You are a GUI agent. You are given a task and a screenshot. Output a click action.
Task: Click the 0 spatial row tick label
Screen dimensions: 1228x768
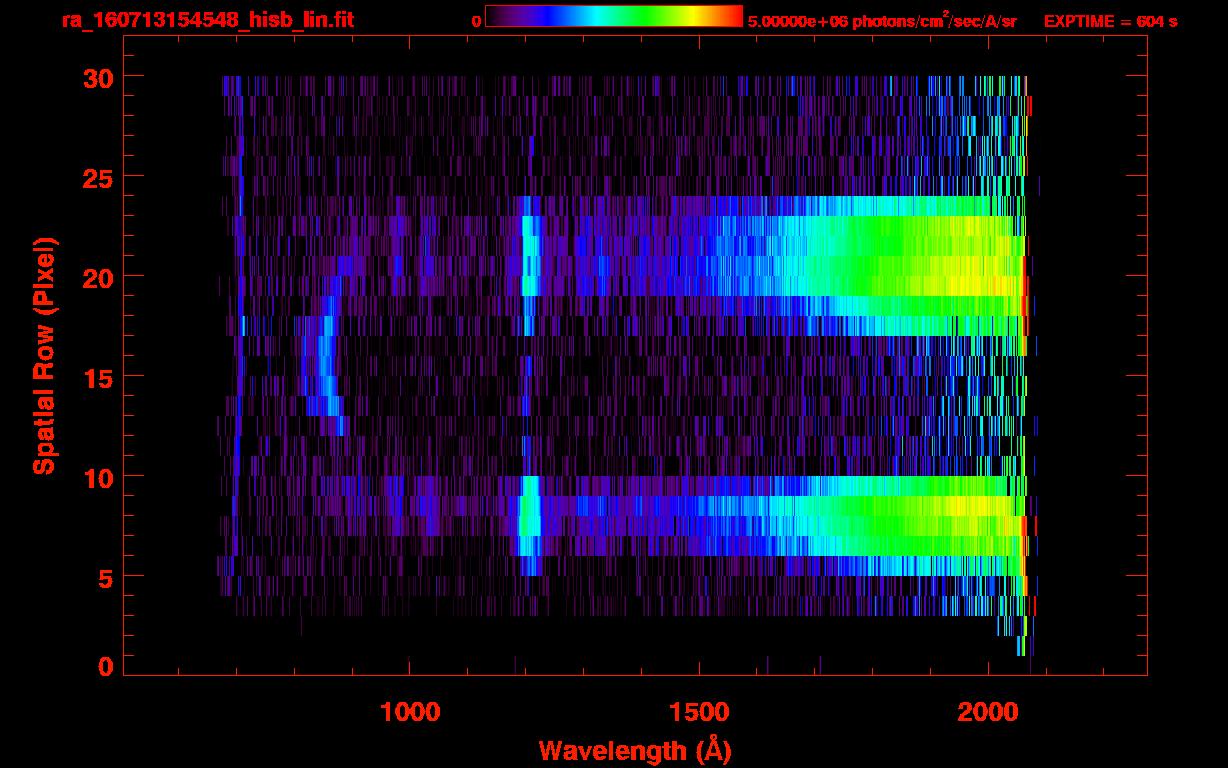105,666
